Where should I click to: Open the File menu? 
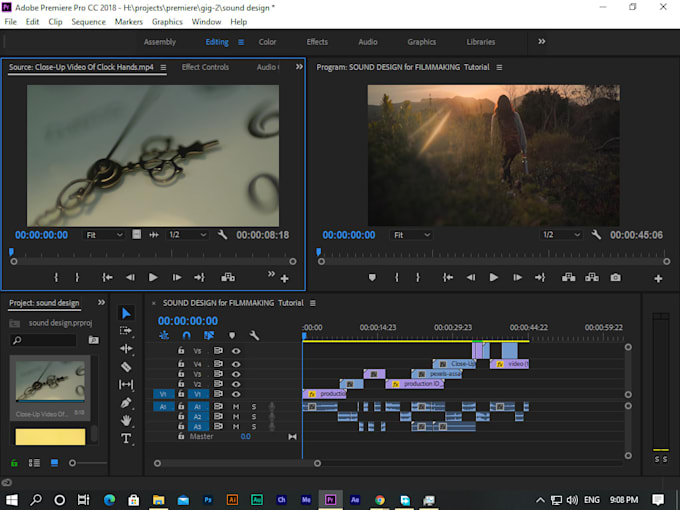pos(10,22)
